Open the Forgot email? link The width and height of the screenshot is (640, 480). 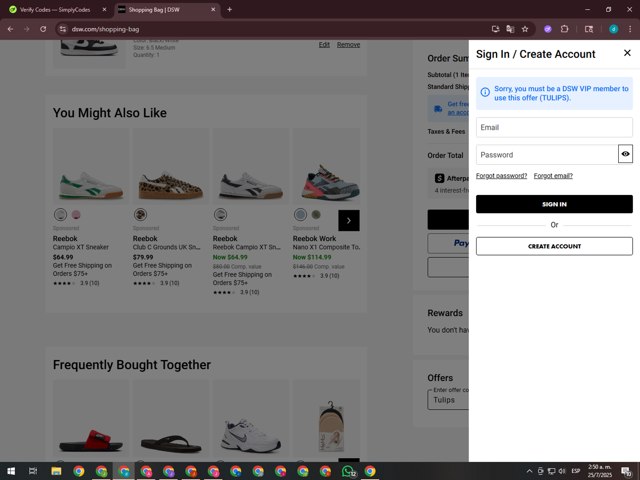click(553, 176)
